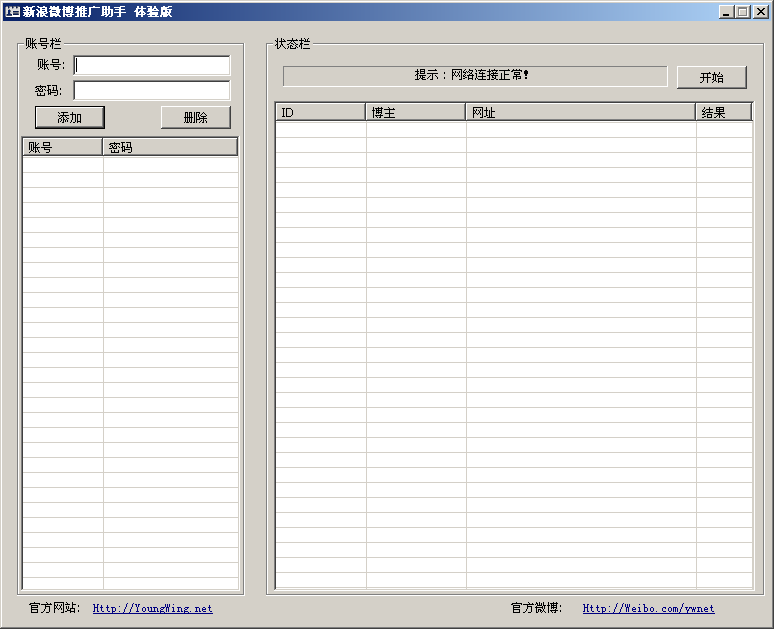Click the 开始 button
774x629 pixels.
(711, 77)
